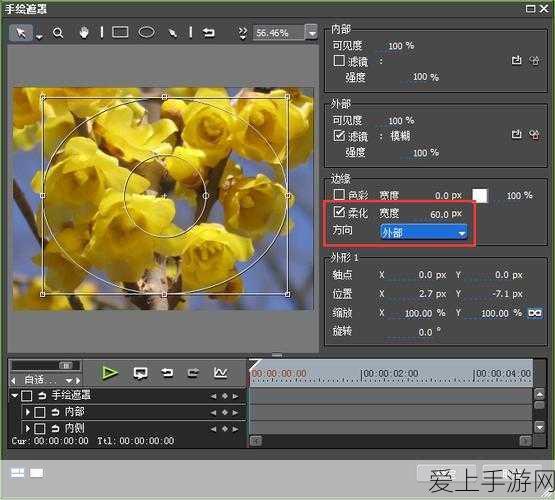This screenshot has width=555, height=500.
Task: Click the loop playback icon
Action: pos(140,373)
